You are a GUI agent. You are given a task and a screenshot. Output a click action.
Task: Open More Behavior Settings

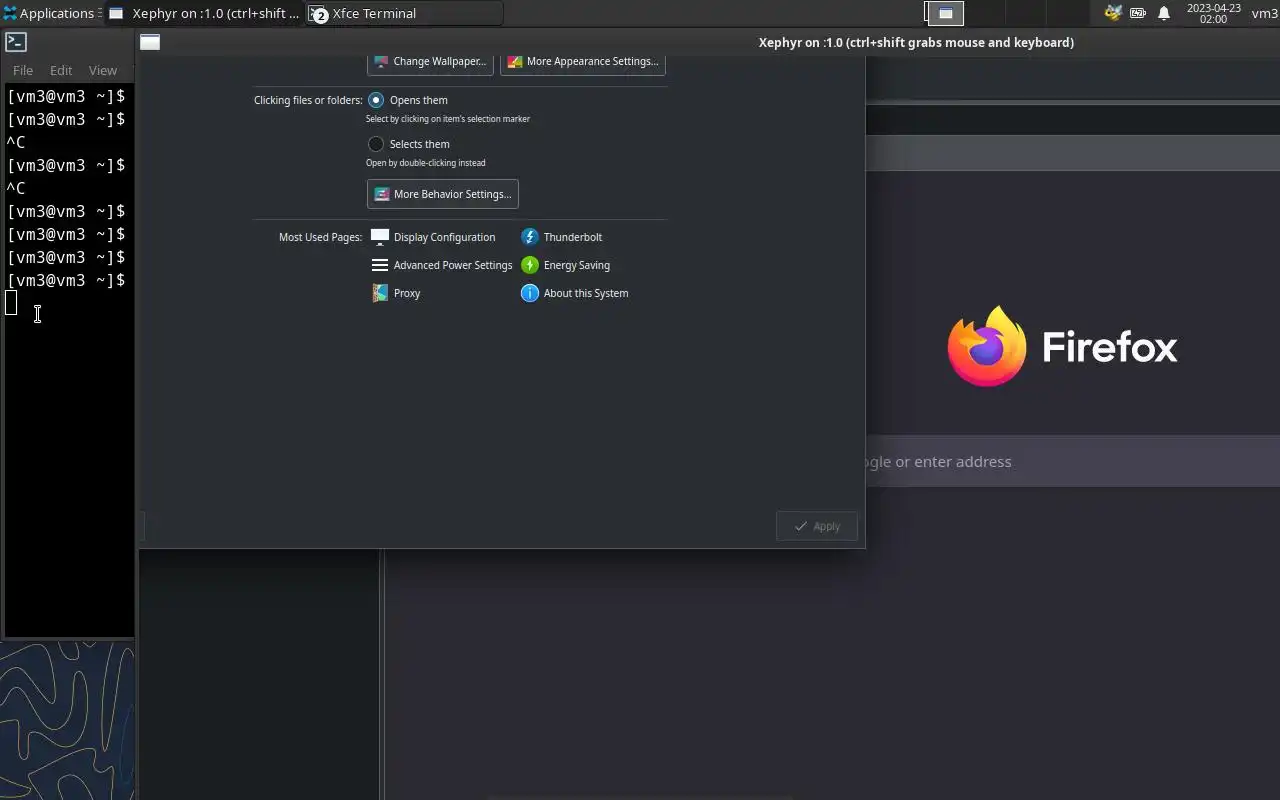[442, 194]
